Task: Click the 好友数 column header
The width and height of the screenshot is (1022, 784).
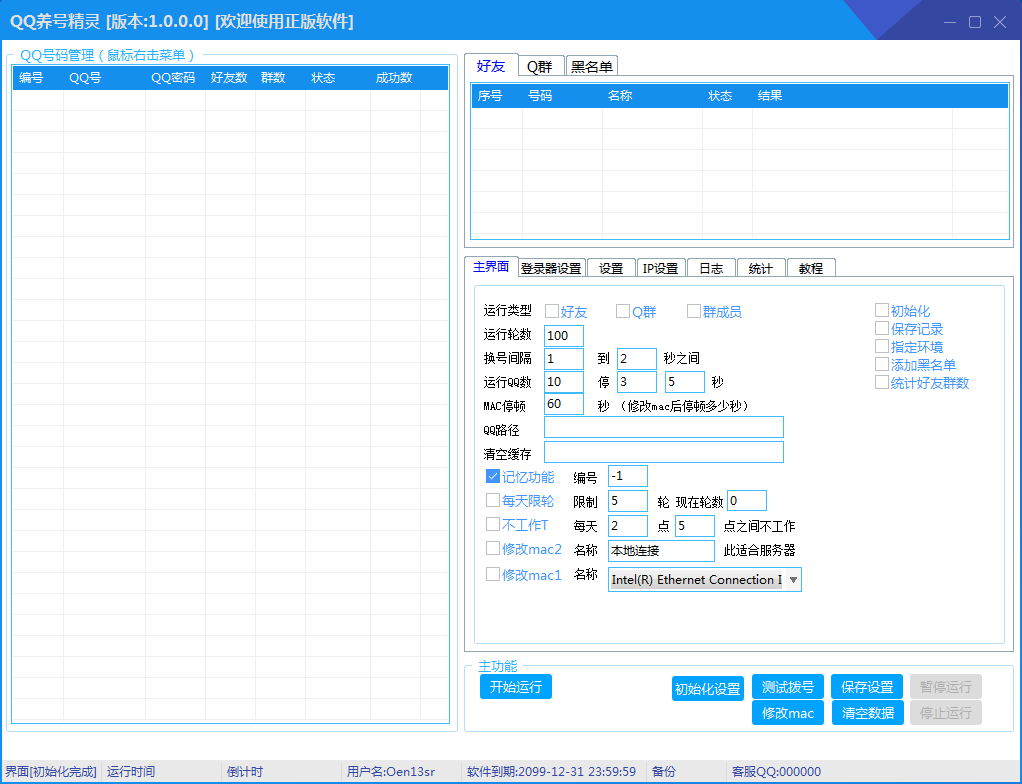Action: click(229, 78)
